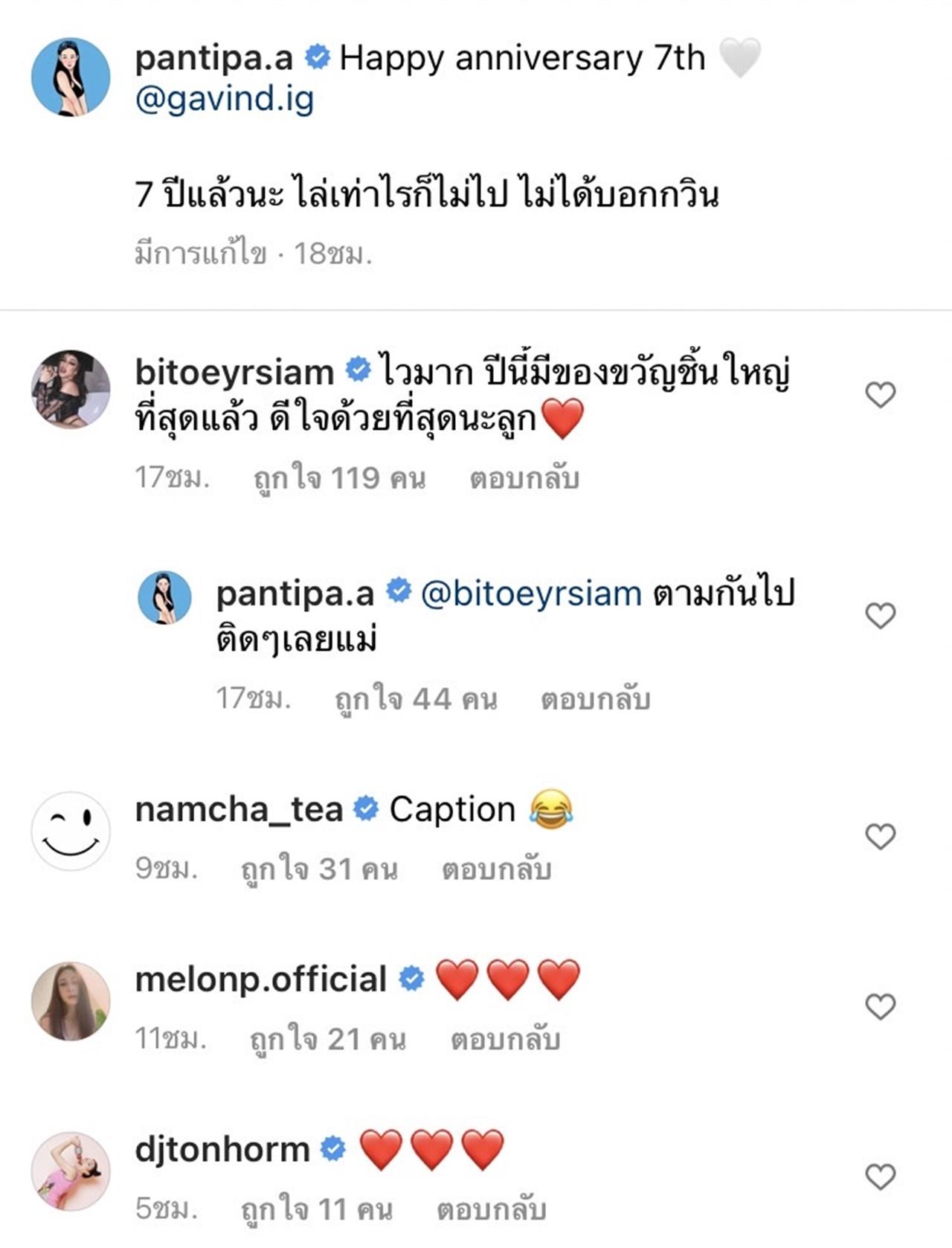
Task: Reply to namcha_tea's comment using ตอบกลับ
Action: click(x=497, y=869)
